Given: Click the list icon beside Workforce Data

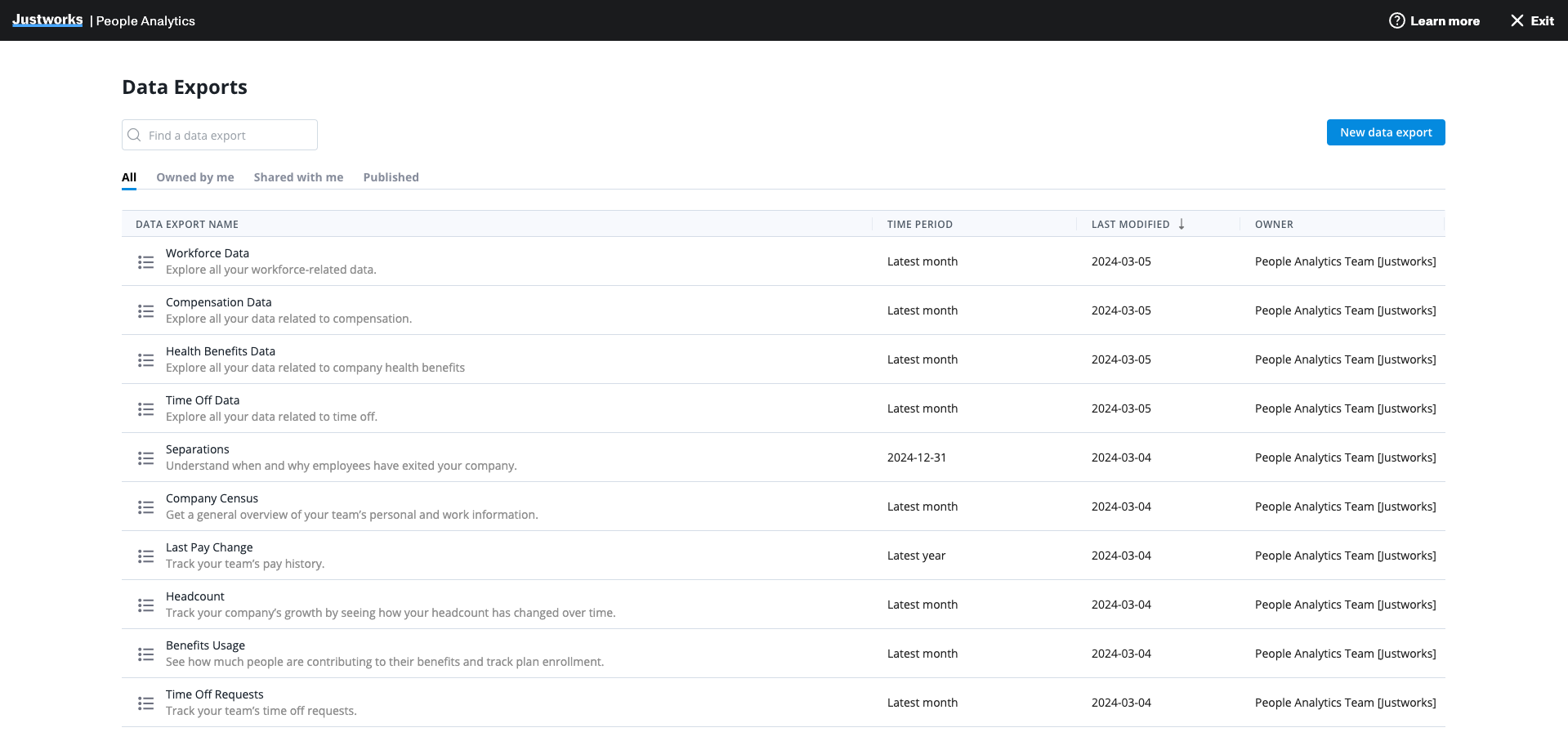Looking at the screenshot, I should pos(145,262).
